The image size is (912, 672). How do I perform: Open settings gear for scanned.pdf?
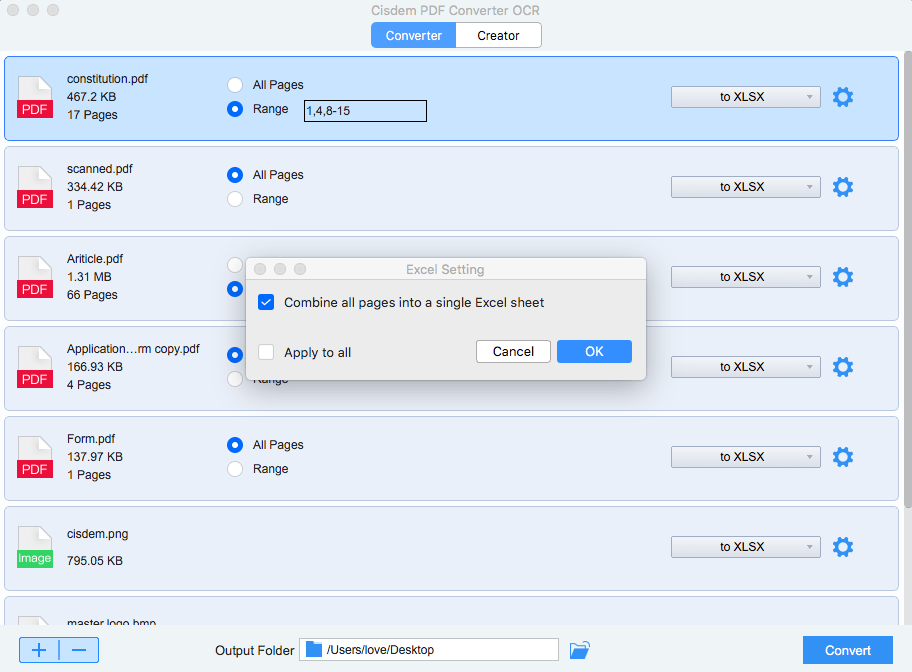pyautogui.click(x=843, y=187)
